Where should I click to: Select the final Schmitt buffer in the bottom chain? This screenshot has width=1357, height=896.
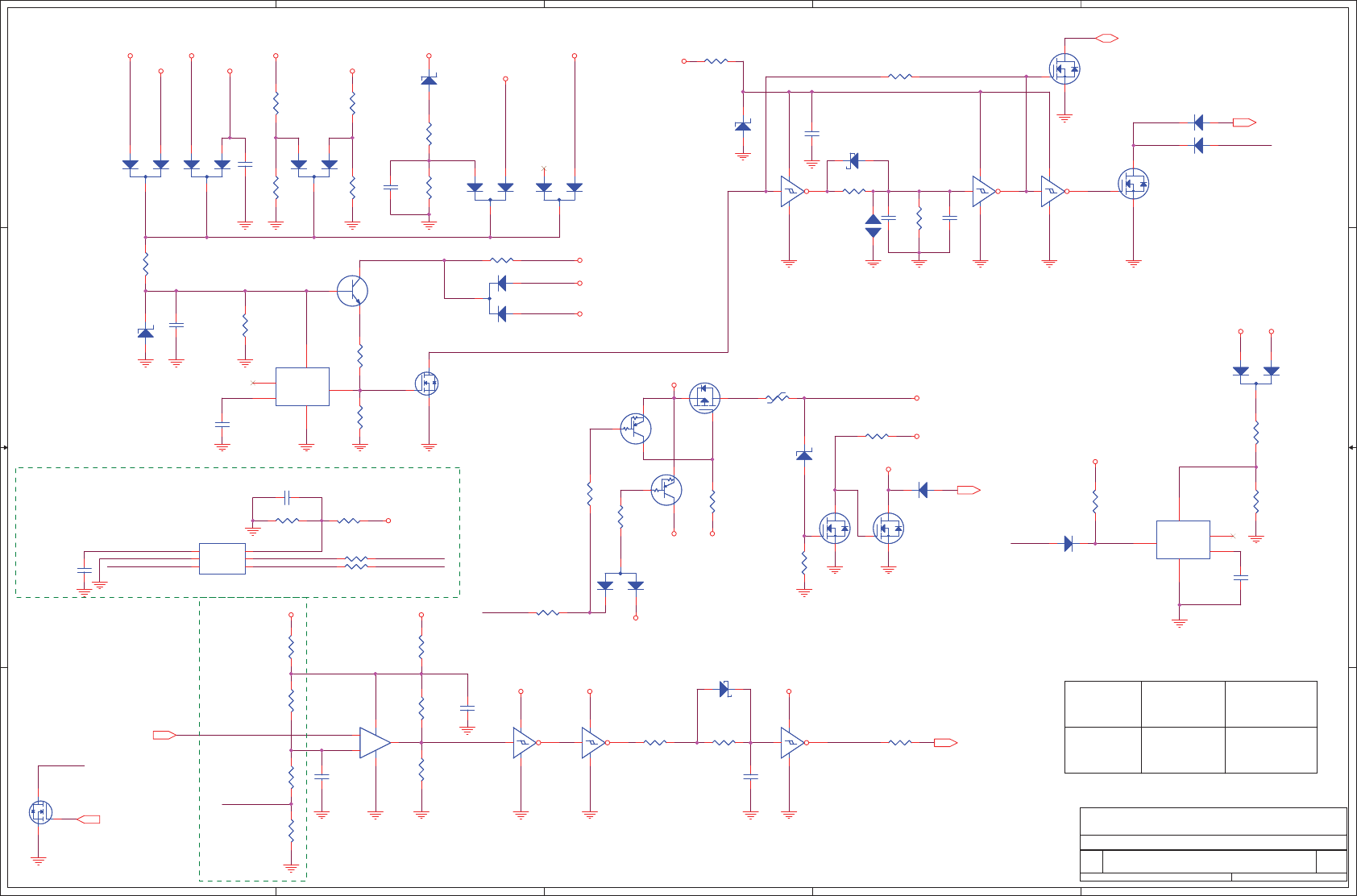tap(793, 743)
